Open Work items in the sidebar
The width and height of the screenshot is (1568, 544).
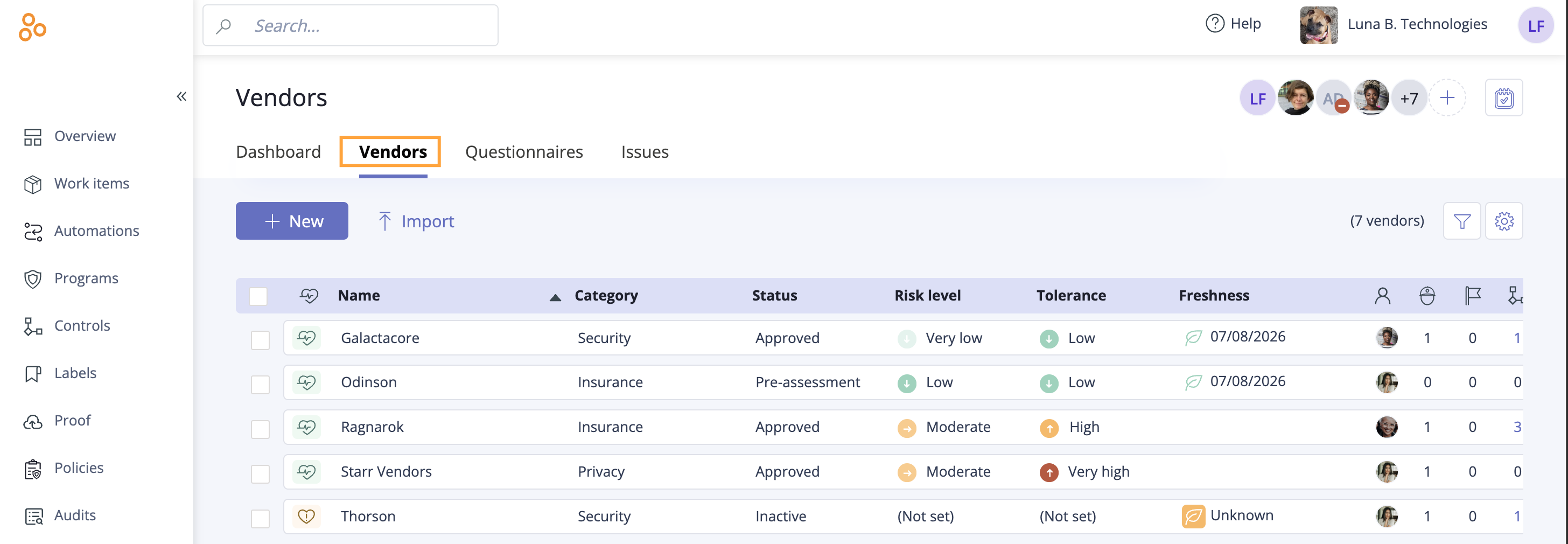coord(92,183)
